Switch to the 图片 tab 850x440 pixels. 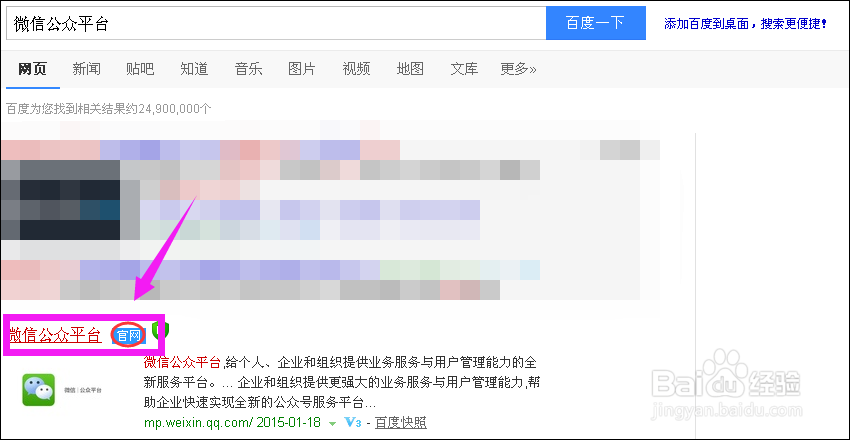302,69
